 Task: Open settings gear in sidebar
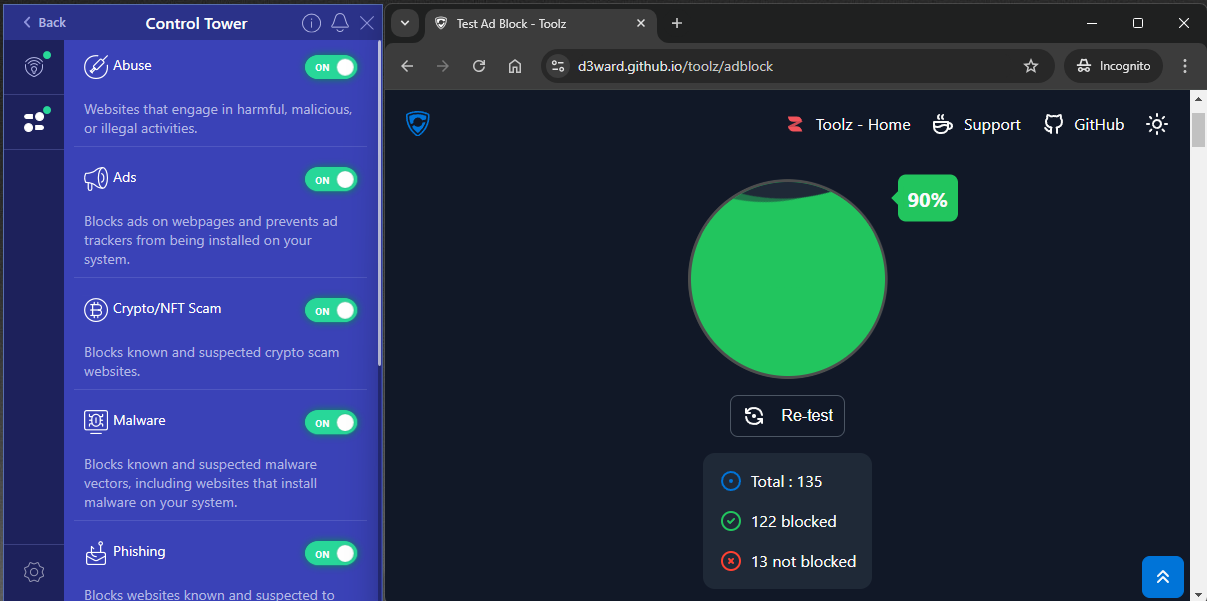point(34,572)
